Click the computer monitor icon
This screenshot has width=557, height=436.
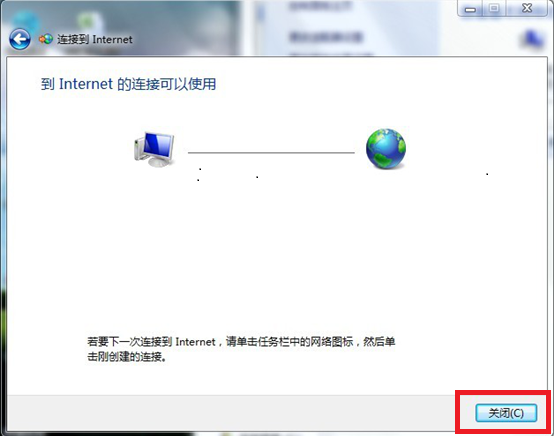pos(154,150)
